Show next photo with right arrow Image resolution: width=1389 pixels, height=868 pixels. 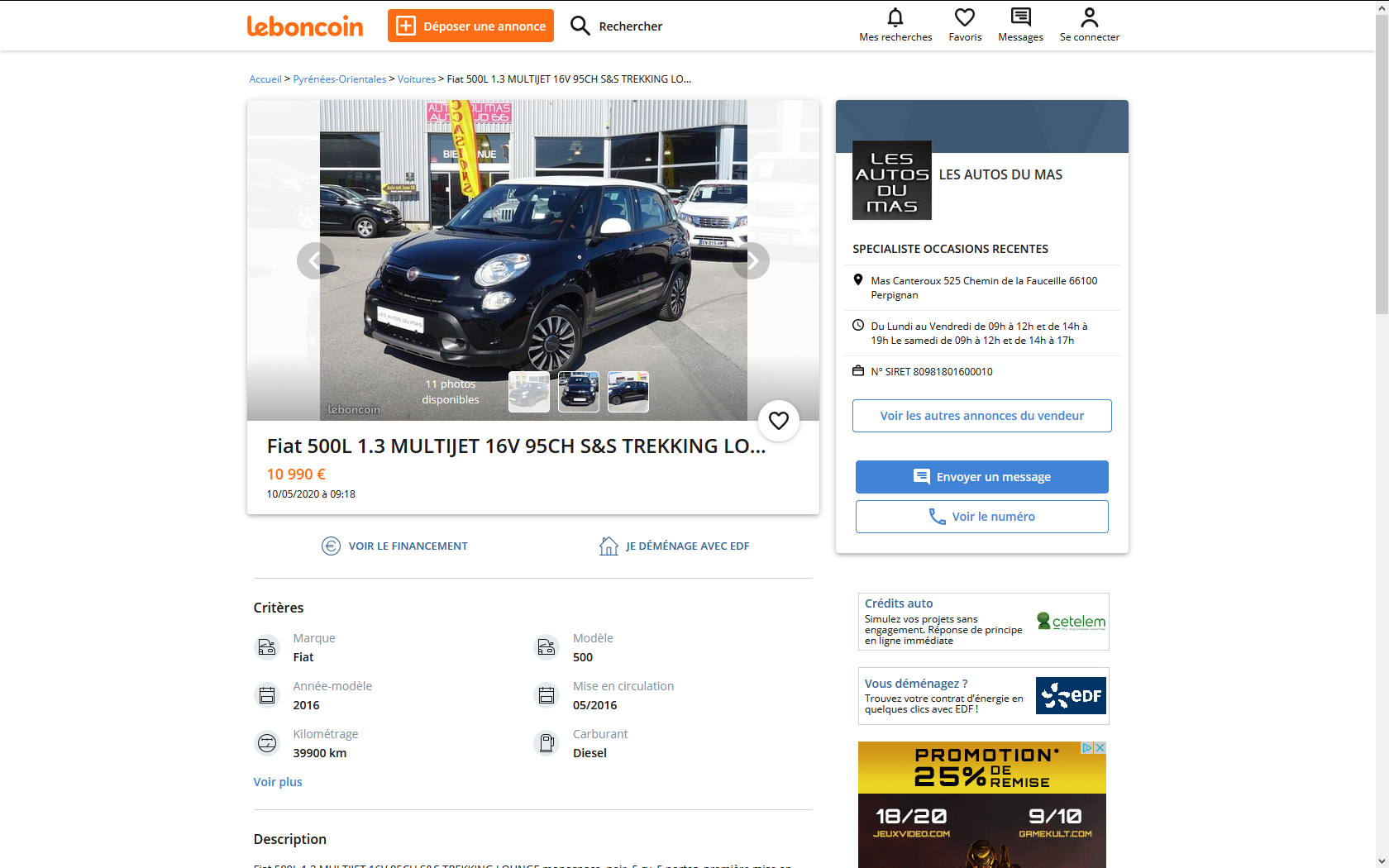(x=752, y=260)
